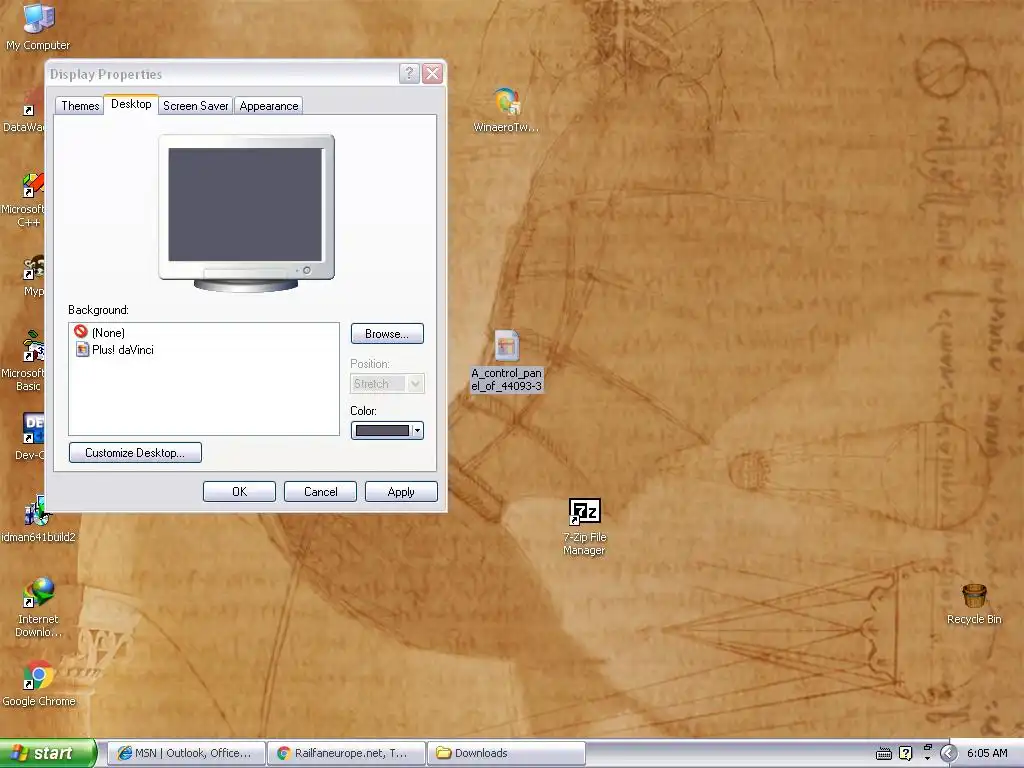
Task: Open the Position Stretch dropdown
Action: (x=387, y=383)
